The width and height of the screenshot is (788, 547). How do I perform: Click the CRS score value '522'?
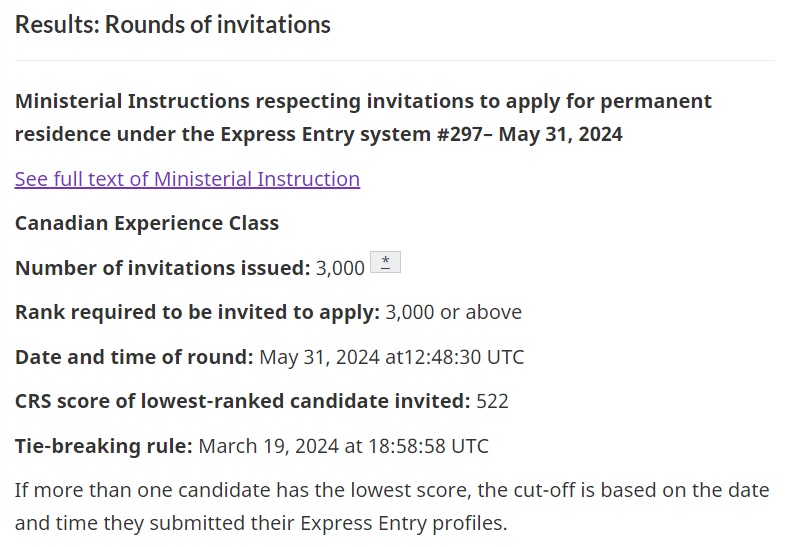pyautogui.click(x=492, y=401)
